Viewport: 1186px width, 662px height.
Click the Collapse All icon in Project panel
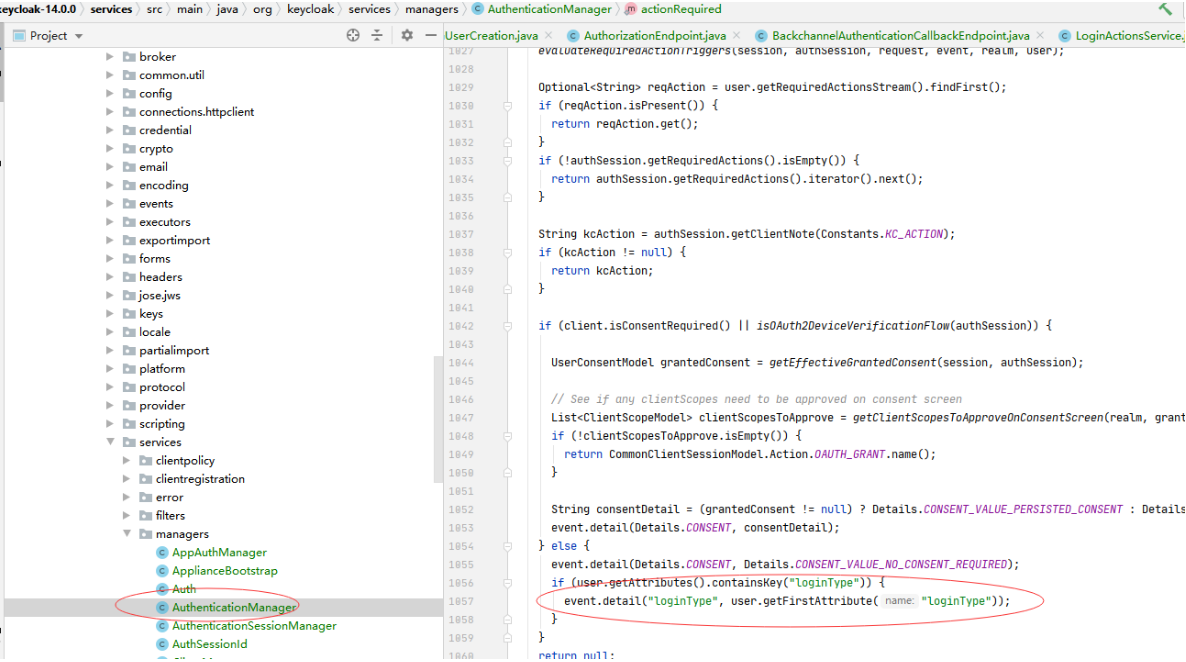(x=377, y=36)
